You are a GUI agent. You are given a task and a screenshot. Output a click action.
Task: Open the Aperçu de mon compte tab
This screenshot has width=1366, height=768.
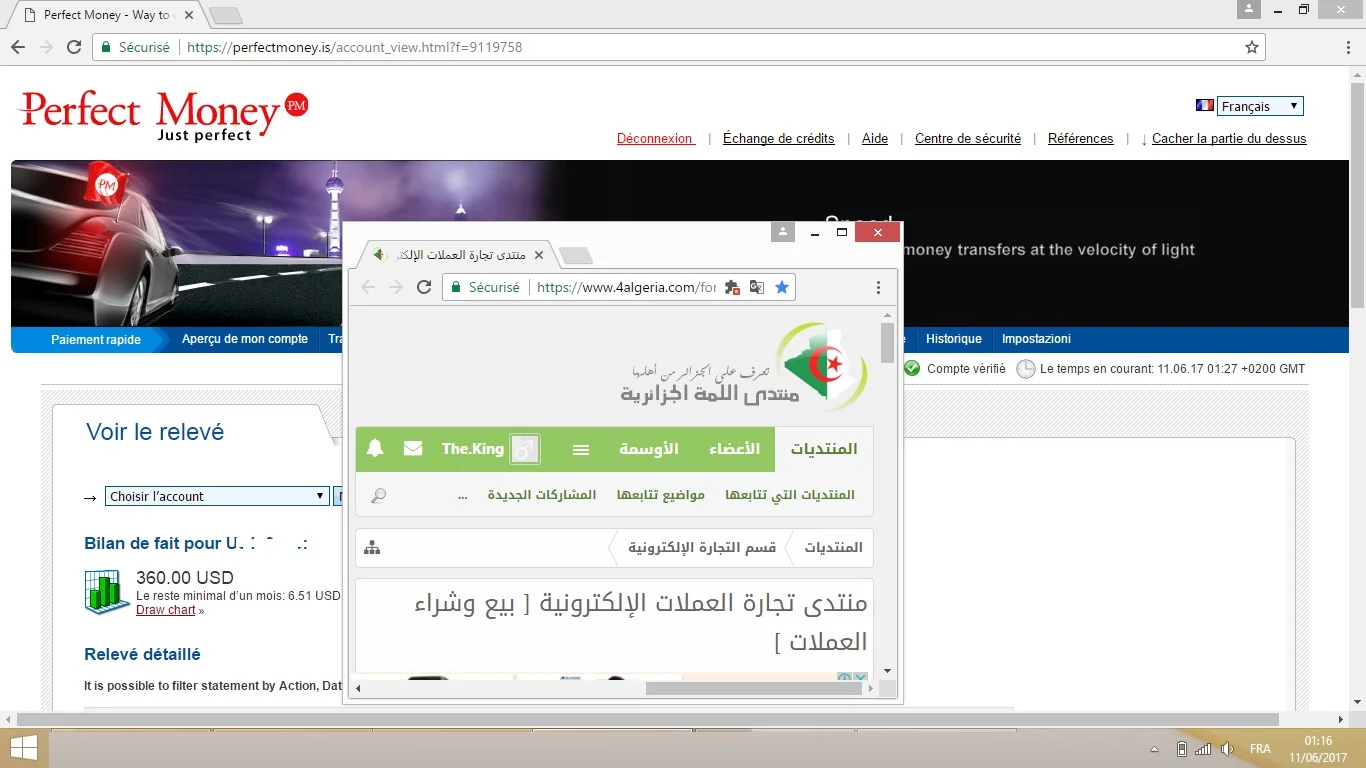click(x=245, y=339)
